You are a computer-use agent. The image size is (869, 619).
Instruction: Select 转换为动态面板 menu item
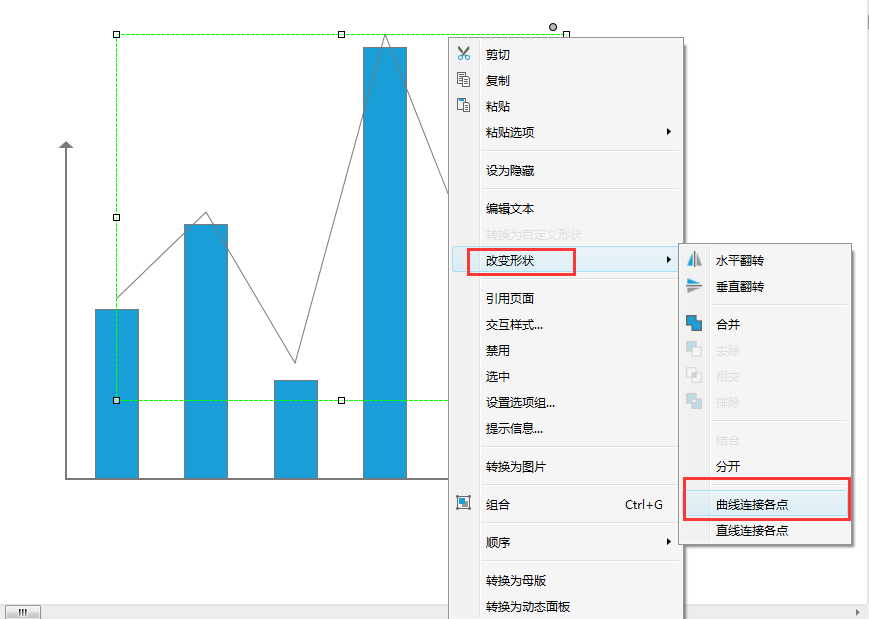click(x=566, y=606)
